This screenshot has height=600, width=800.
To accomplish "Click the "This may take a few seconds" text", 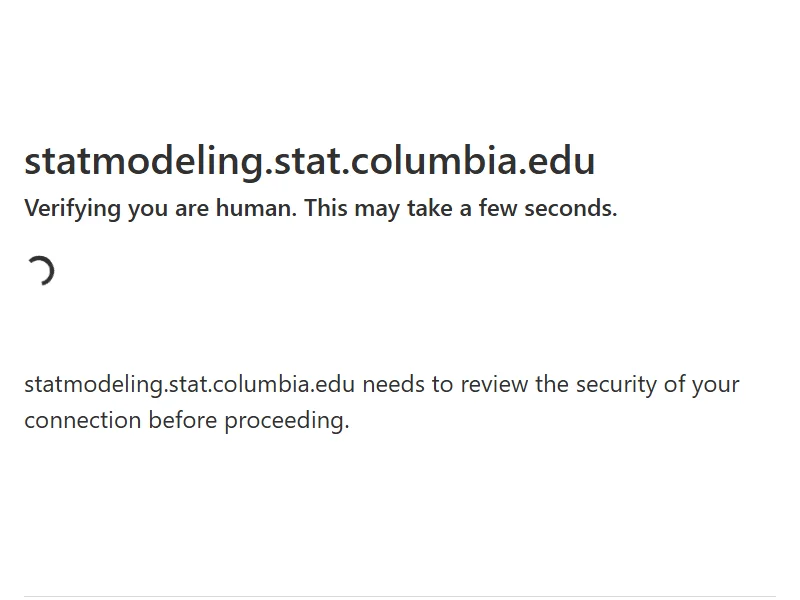I will click(461, 209).
